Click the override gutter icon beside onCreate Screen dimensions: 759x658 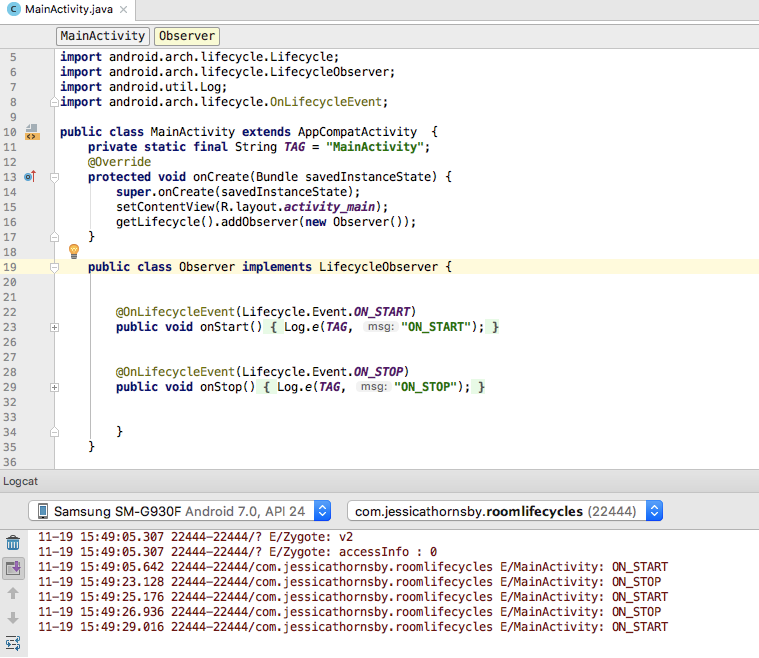(29, 177)
